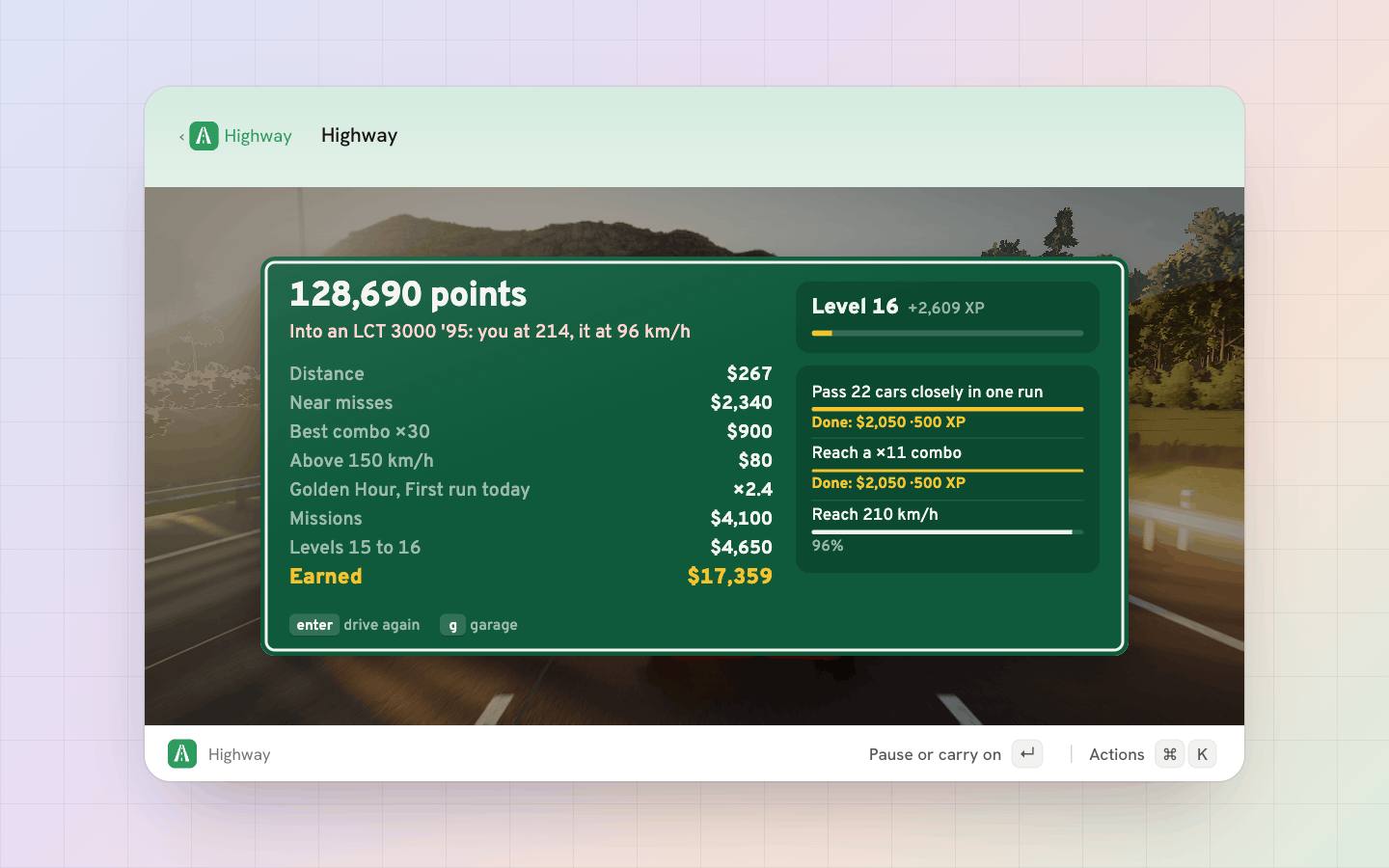Click the Reach 210 km/h mission title
This screenshot has width=1389, height=868.
(875, 514)
